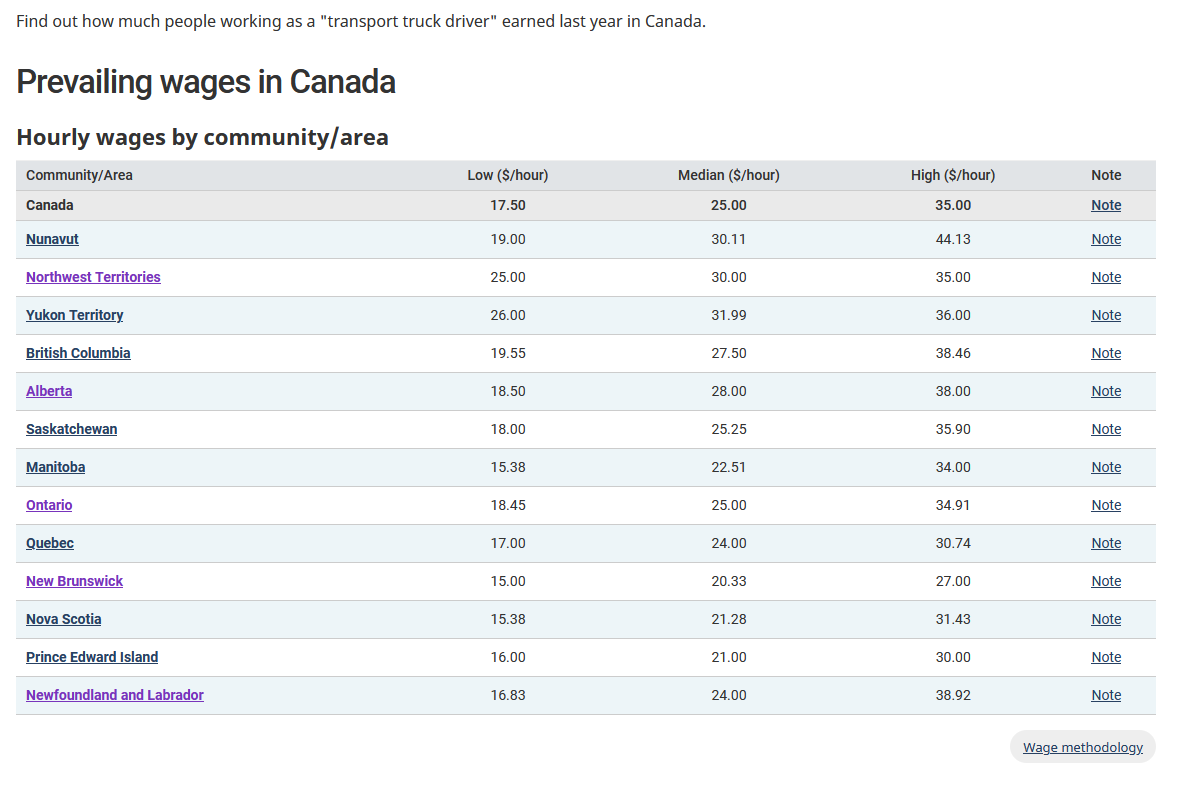Open the Note link for Canada row
The width and height of the screenshot is (1191, 790).
point(1106,205)
